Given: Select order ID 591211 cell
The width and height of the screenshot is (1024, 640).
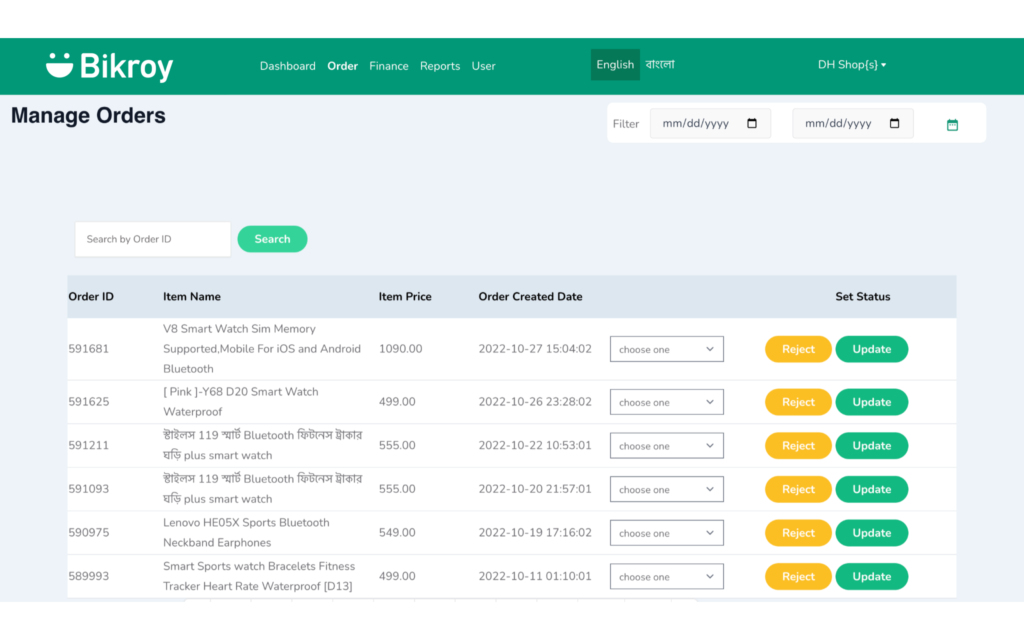Looking at the screenshot, I should 89,446.
